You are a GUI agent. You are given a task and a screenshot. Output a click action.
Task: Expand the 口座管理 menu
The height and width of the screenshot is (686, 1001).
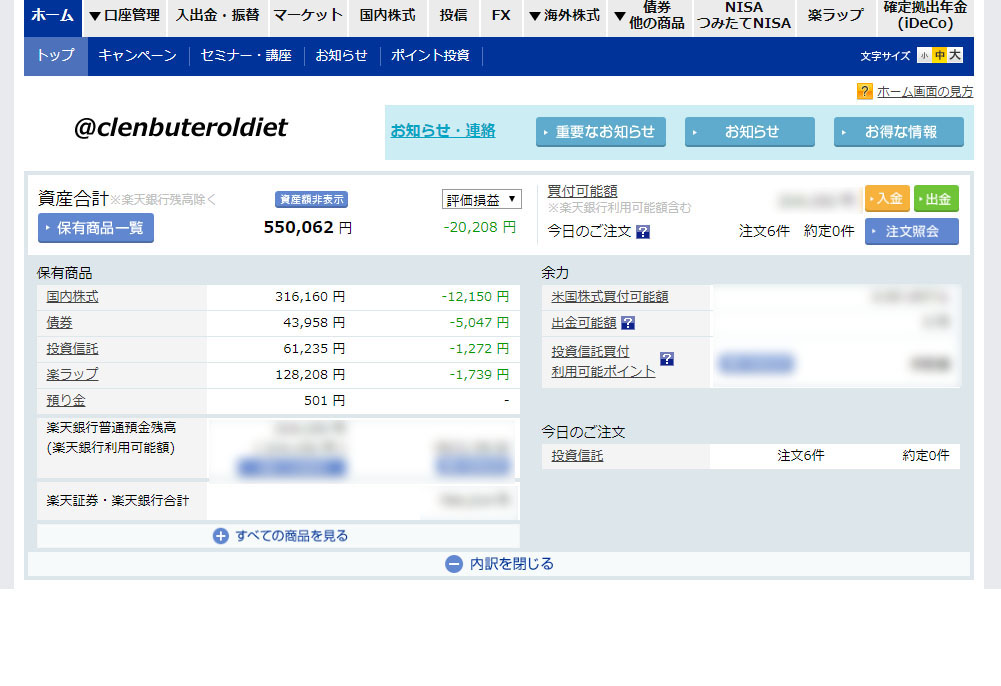point(124,16)
